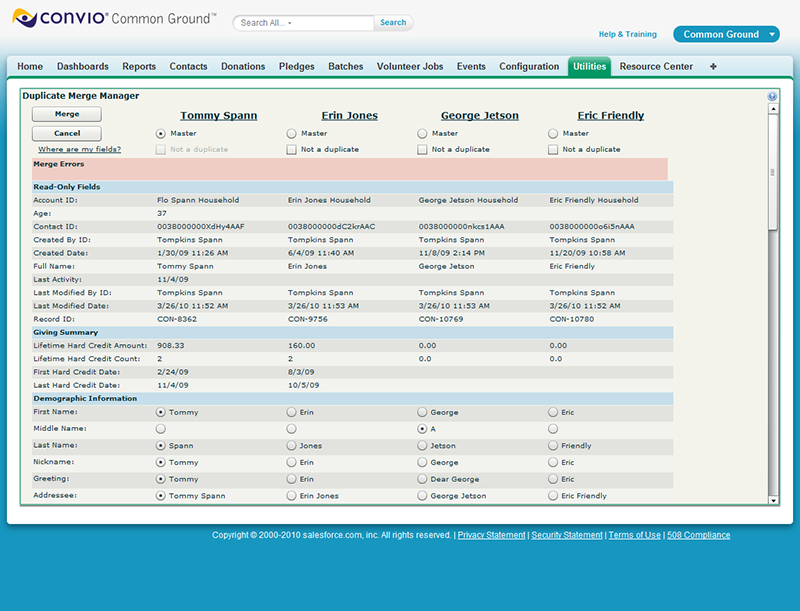Open the Privacy Statement footer link
800x611 pixels.
pos(491,535)
